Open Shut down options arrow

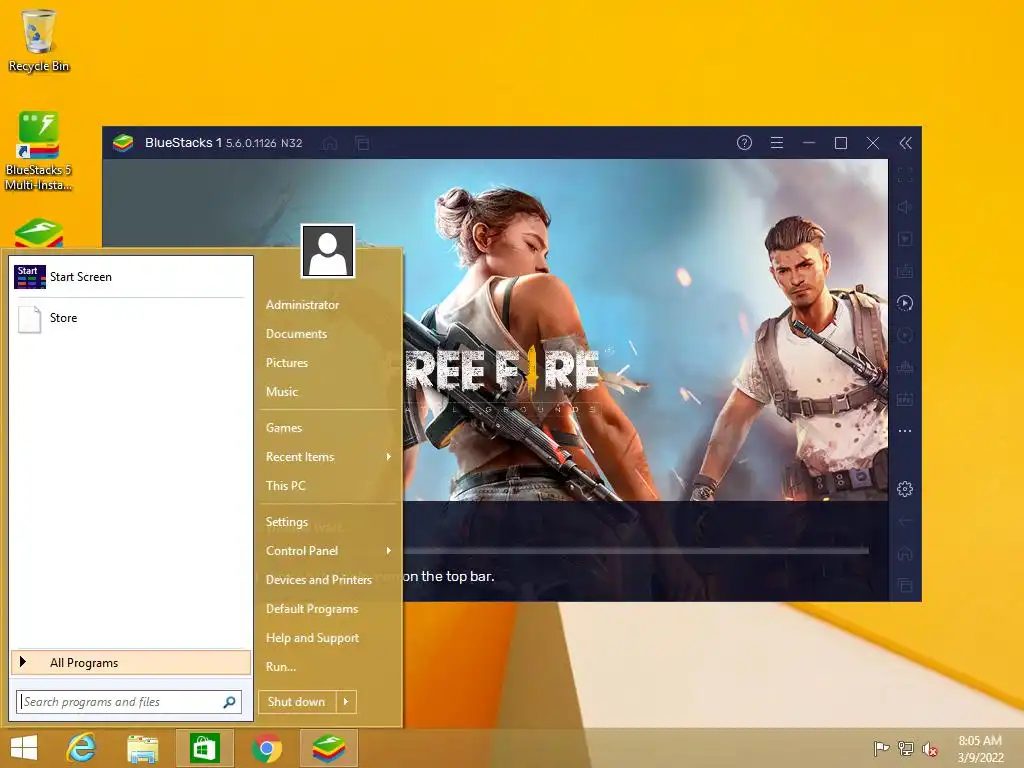pyautogui.click(x=346, y=702)
